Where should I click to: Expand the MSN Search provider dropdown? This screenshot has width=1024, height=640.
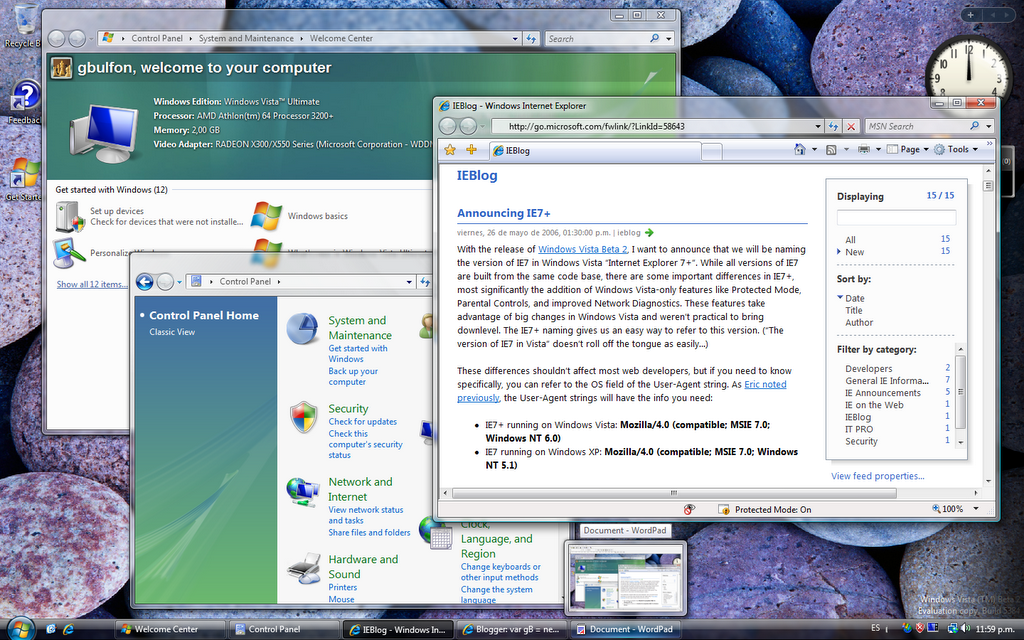click(989, 126)
